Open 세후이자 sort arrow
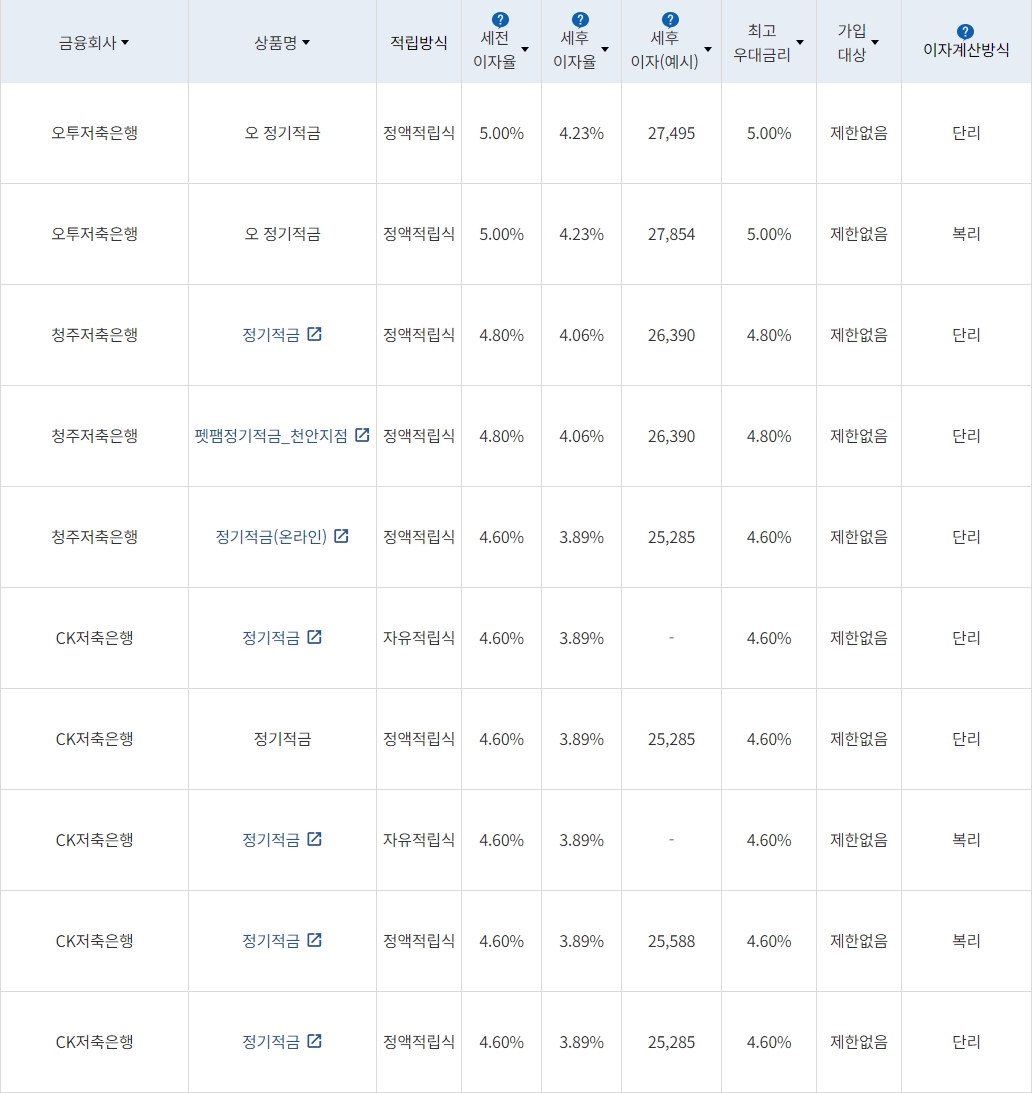 [707, 48]
